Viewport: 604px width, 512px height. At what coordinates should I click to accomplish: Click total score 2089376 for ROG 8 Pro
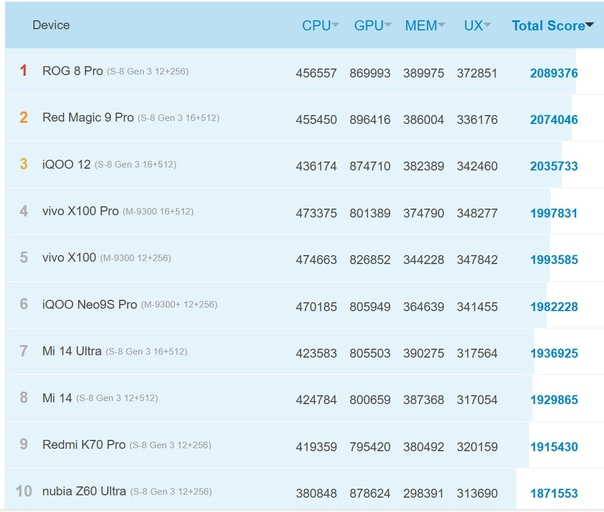[553, 73]
